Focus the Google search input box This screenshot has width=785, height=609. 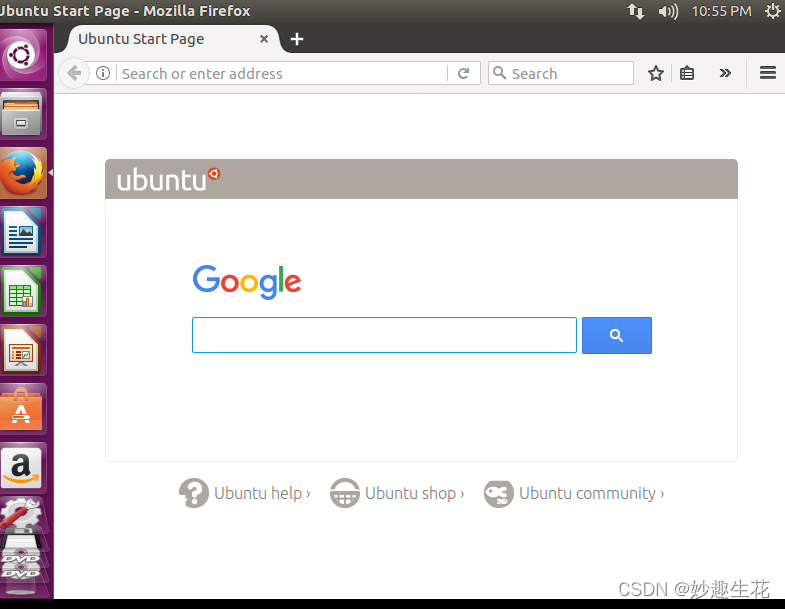pyautogui.click(x=384, y=335)
